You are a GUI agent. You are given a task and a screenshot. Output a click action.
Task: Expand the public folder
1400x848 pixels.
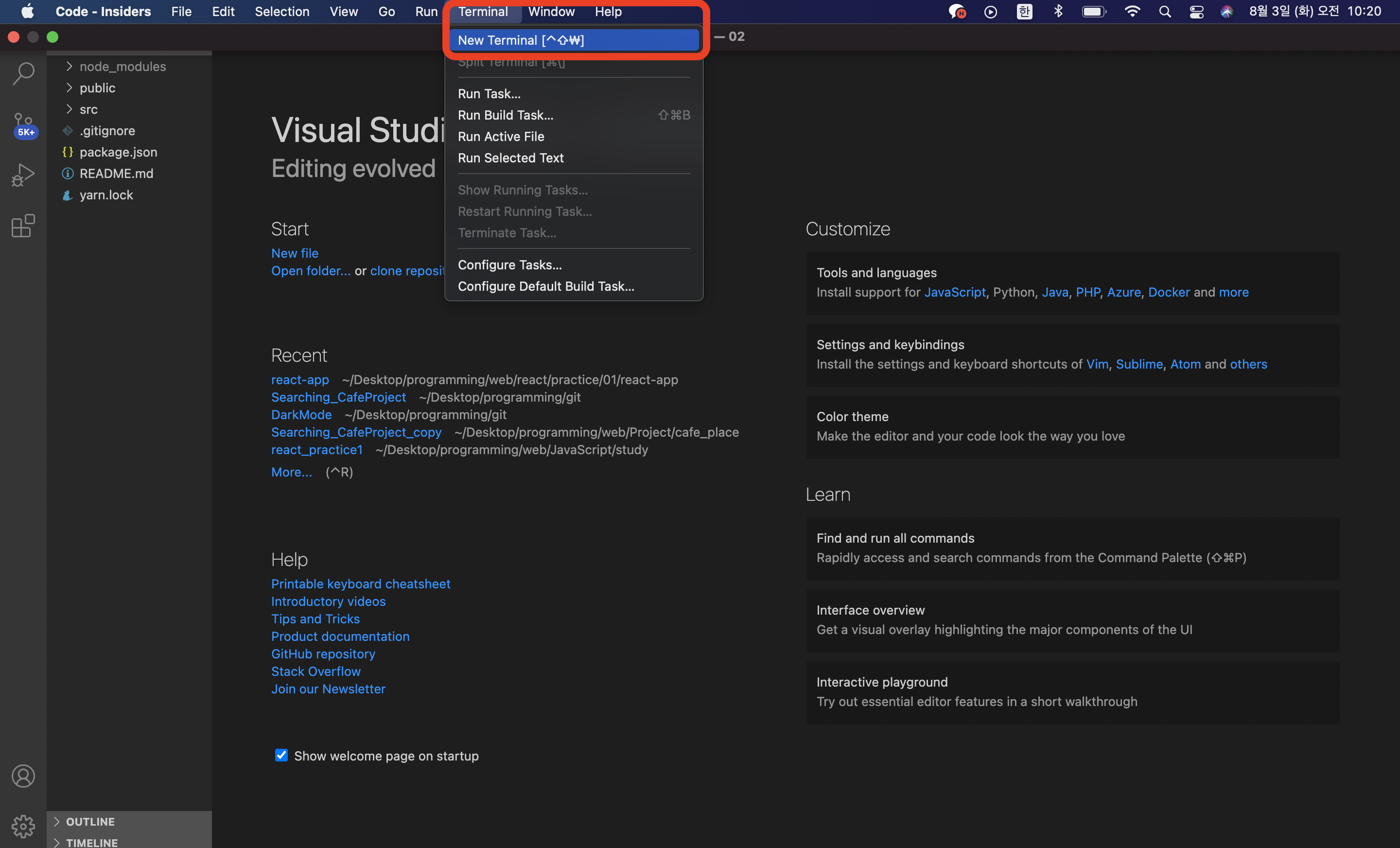click(97, 88)
